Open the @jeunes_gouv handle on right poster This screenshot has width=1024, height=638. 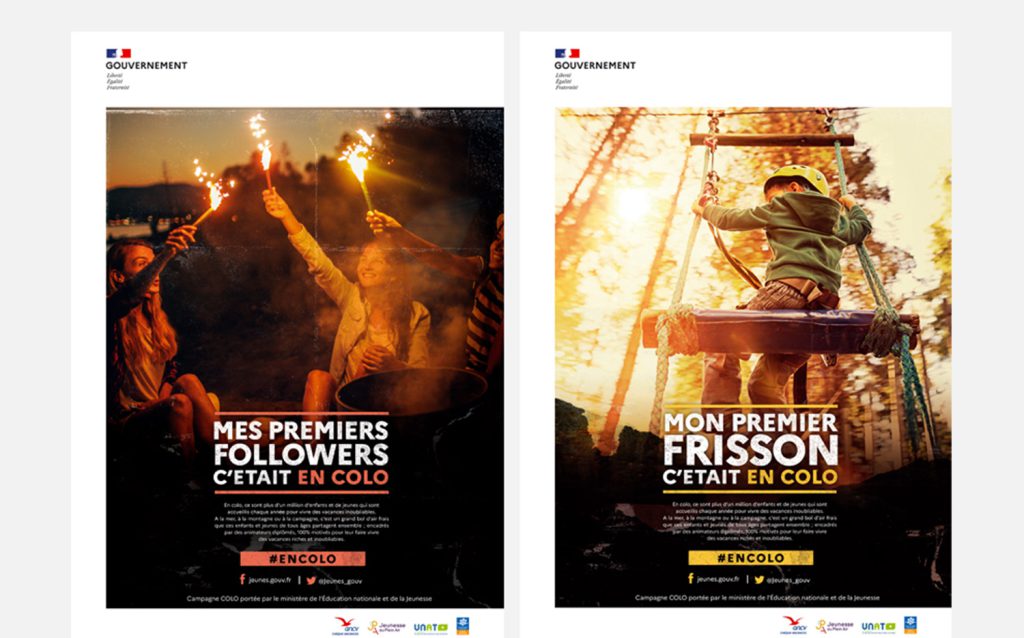[x=788, y=580]
